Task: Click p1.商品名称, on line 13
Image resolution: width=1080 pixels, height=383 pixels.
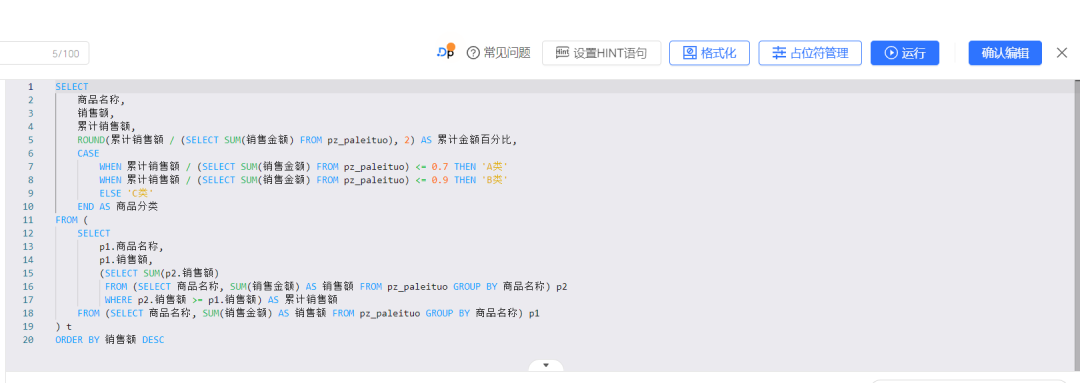Action: (132, 246)
